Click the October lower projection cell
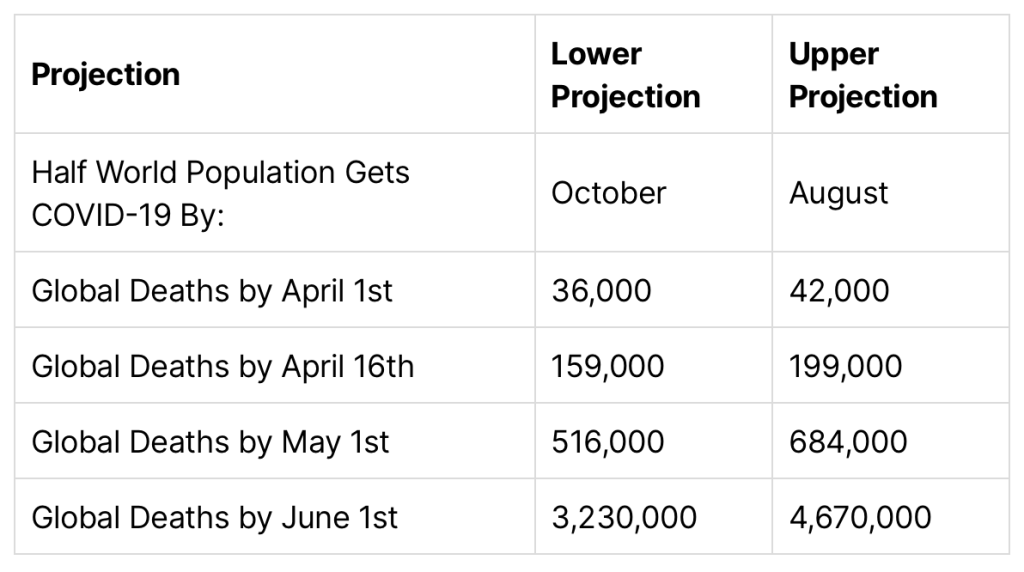The width and height of the screenshot is (1024, 572). coord(608,193)
